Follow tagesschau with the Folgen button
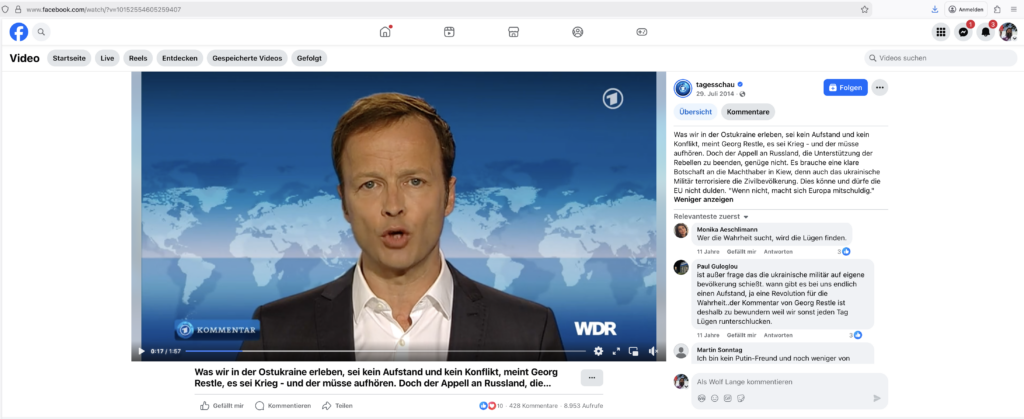 coord(845,88)
